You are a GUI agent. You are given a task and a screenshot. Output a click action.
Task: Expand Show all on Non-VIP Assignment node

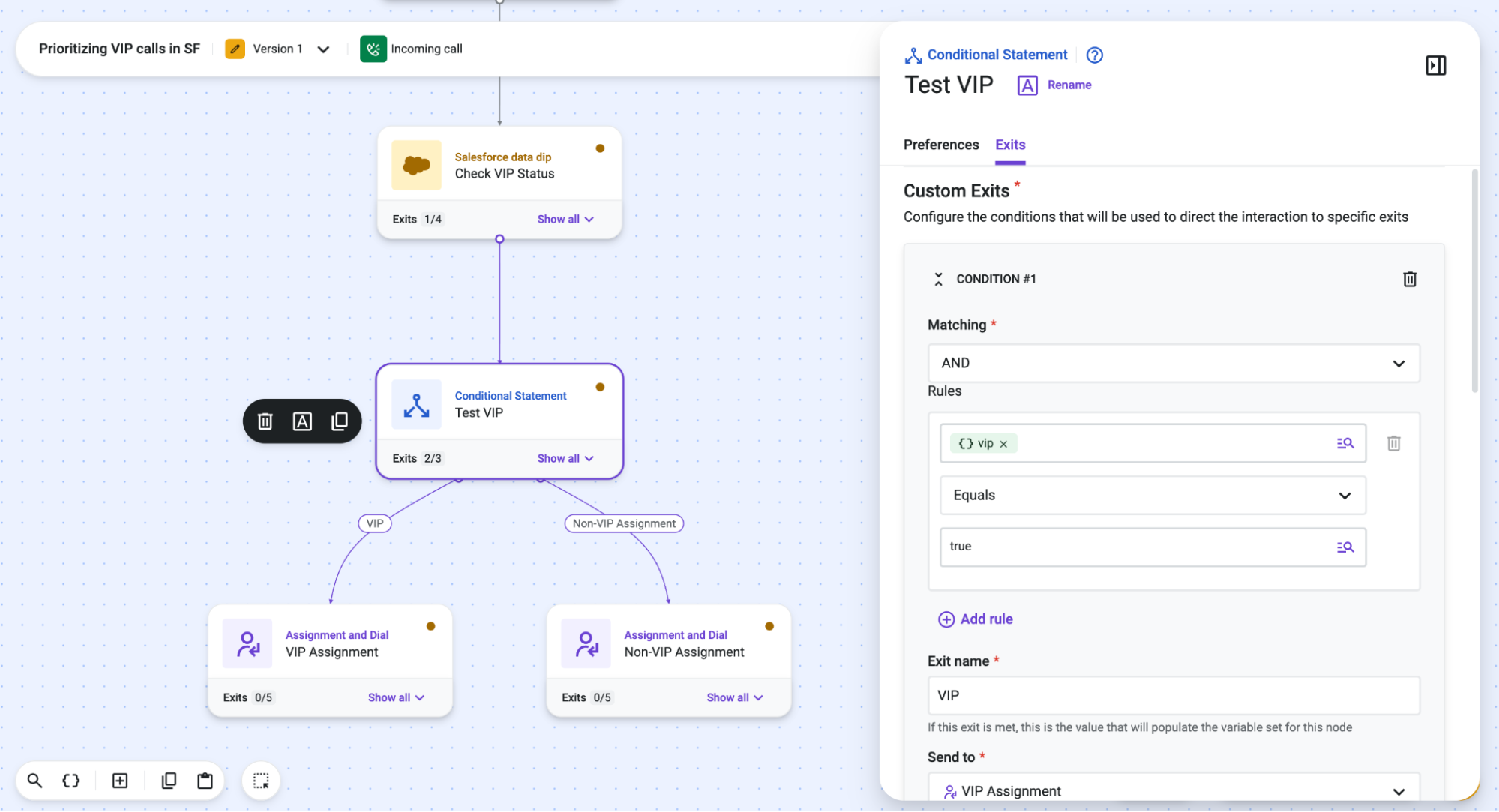735,697
